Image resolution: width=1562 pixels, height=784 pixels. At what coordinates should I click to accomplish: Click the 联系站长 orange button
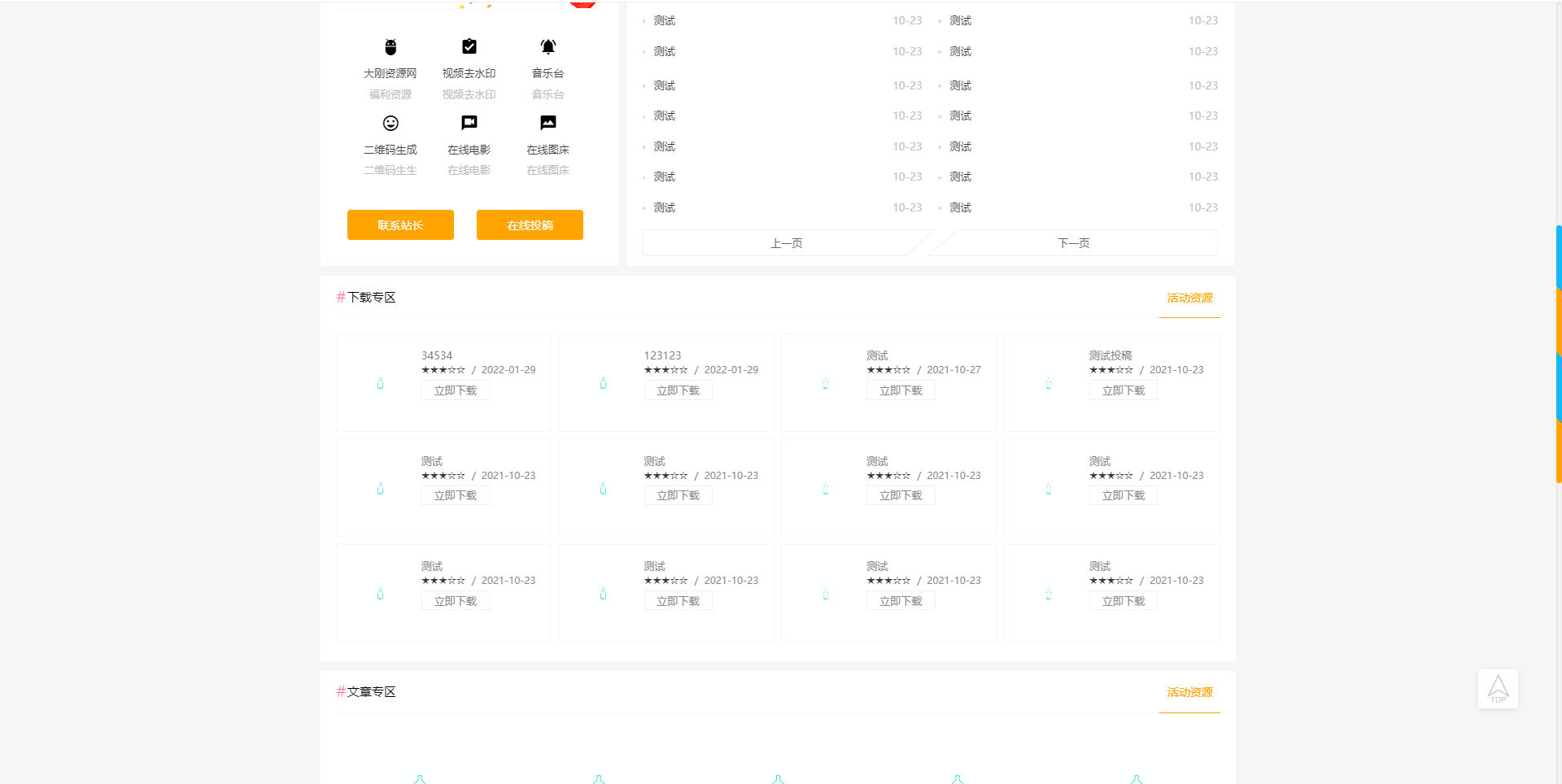(400, 225)
